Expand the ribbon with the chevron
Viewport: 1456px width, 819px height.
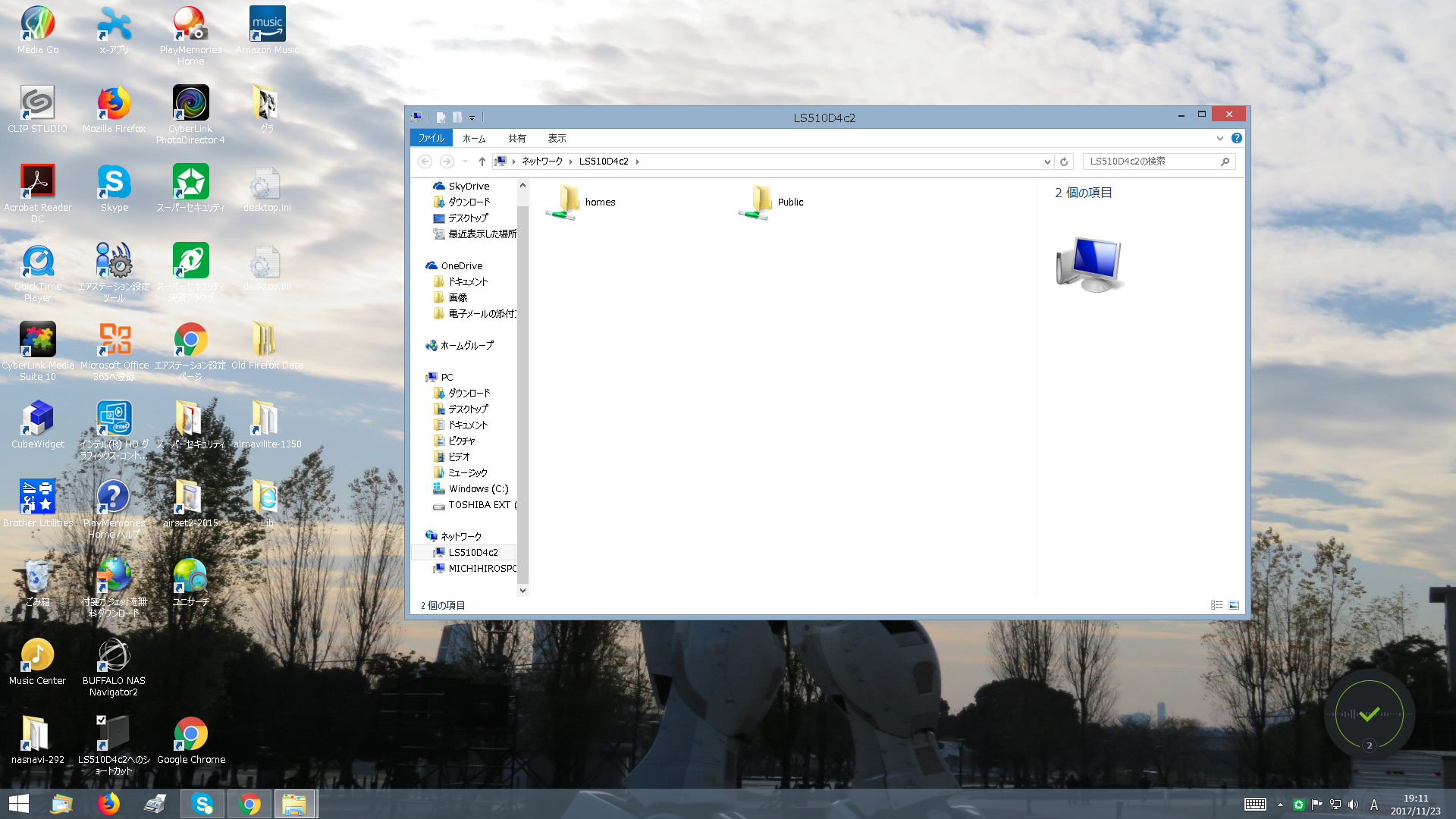[1219, 138]
